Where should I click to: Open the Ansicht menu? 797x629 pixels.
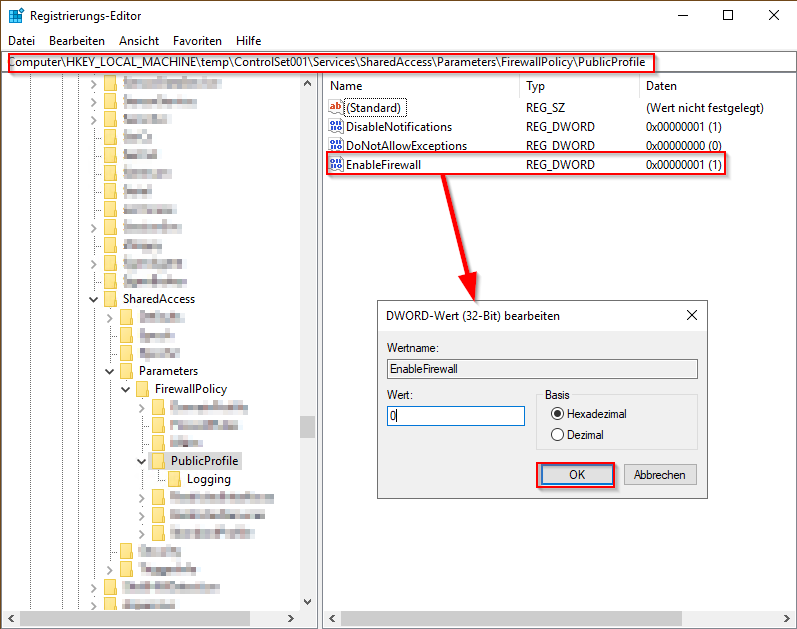tap(139, 41)
